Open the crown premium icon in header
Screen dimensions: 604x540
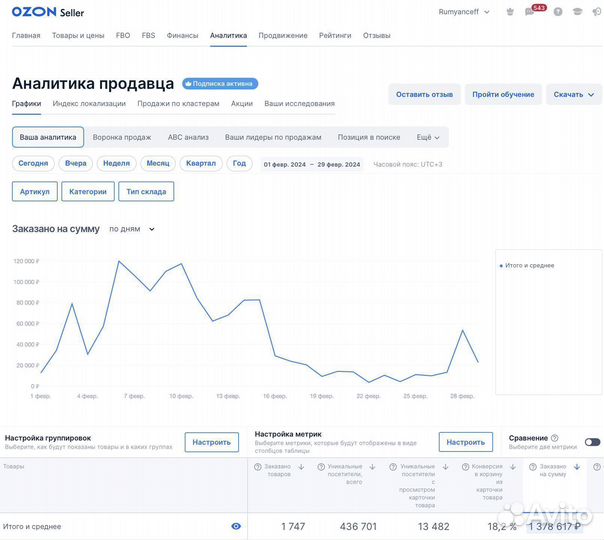pyautogui.click(x=511, y=13)
